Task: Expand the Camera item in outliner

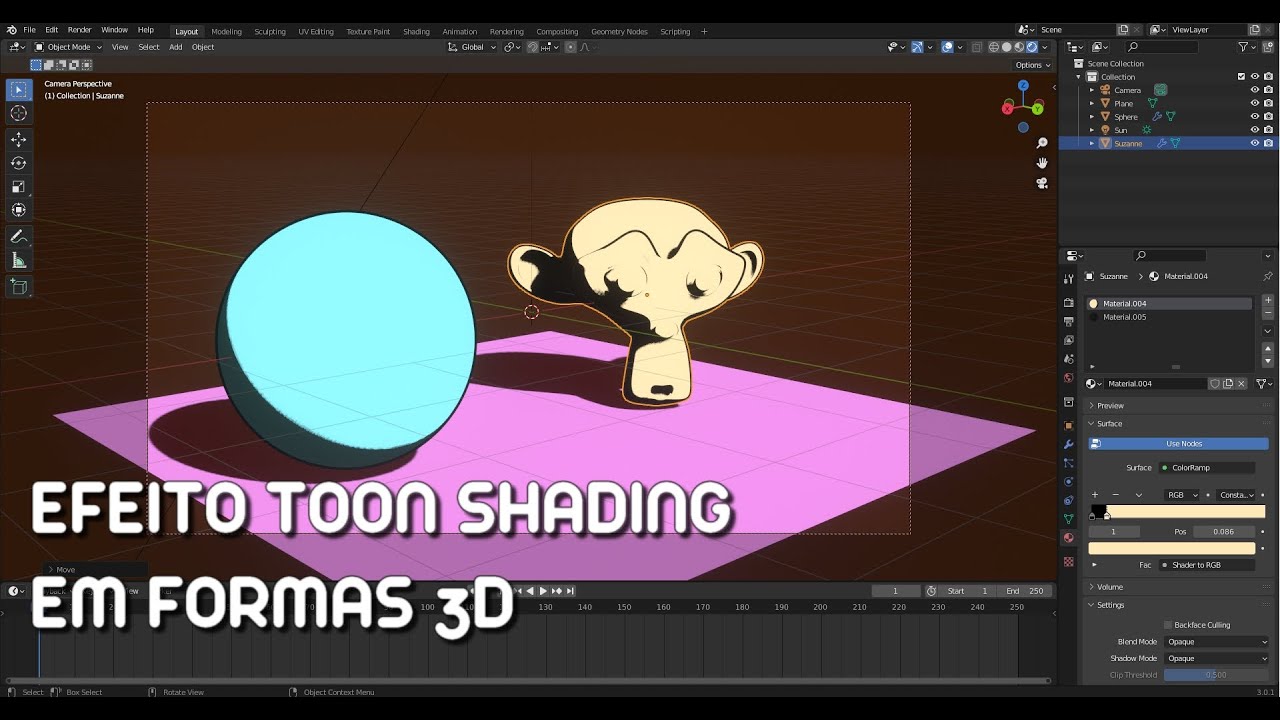Action: tap(1092, 90)
